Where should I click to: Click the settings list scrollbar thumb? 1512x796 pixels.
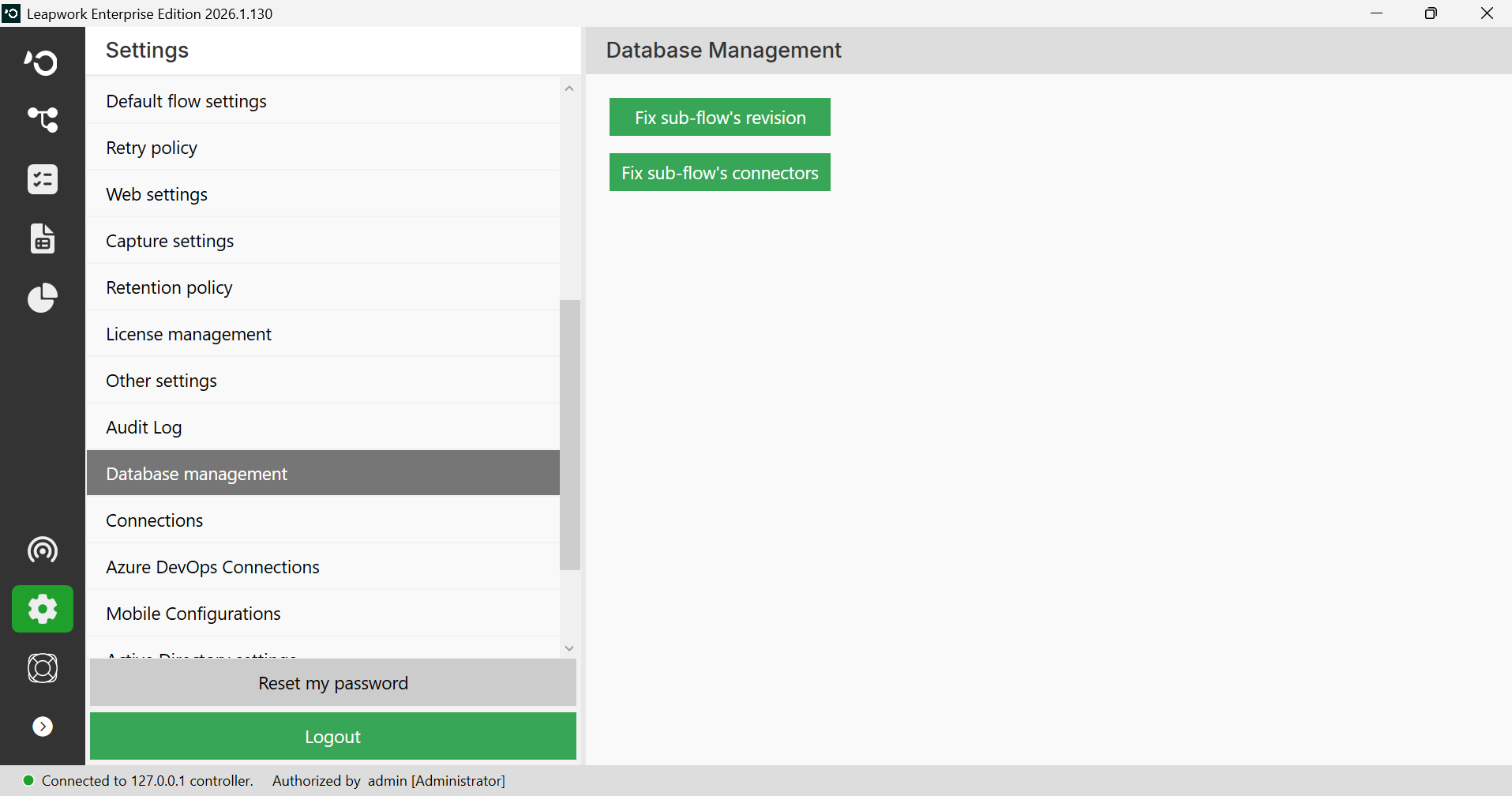tap(569, 435)
